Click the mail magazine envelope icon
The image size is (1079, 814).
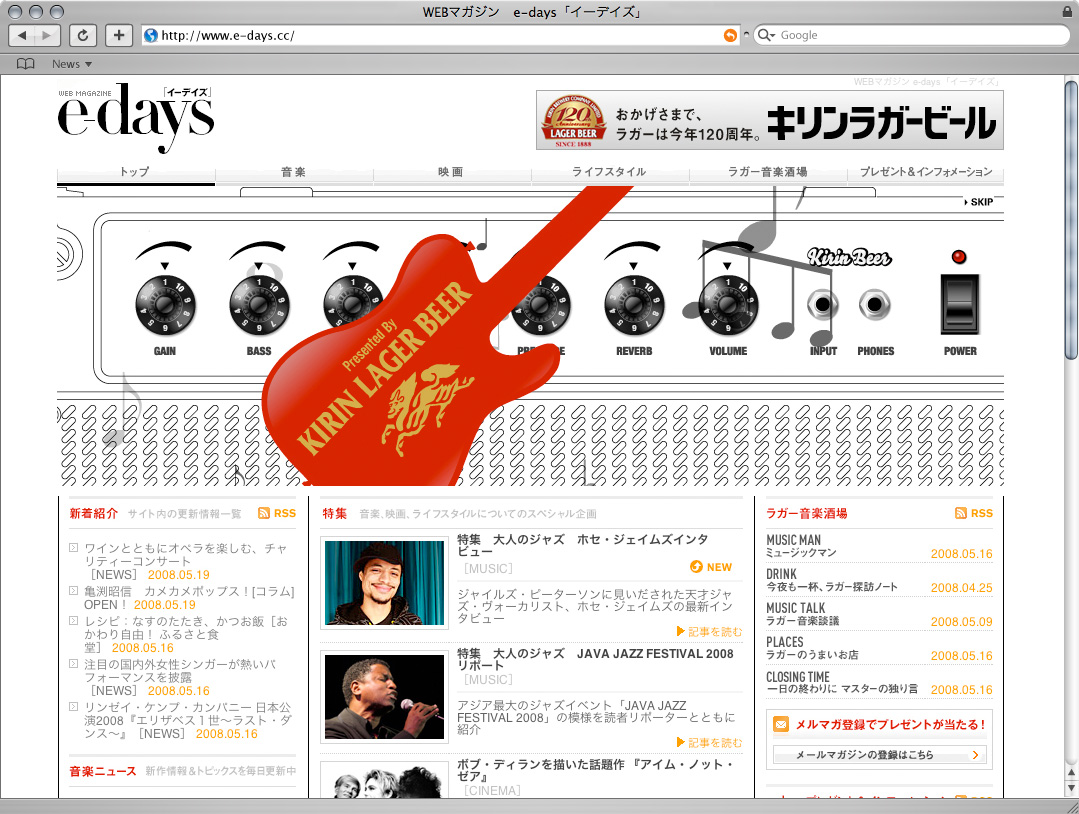click(x=781, y=724)
